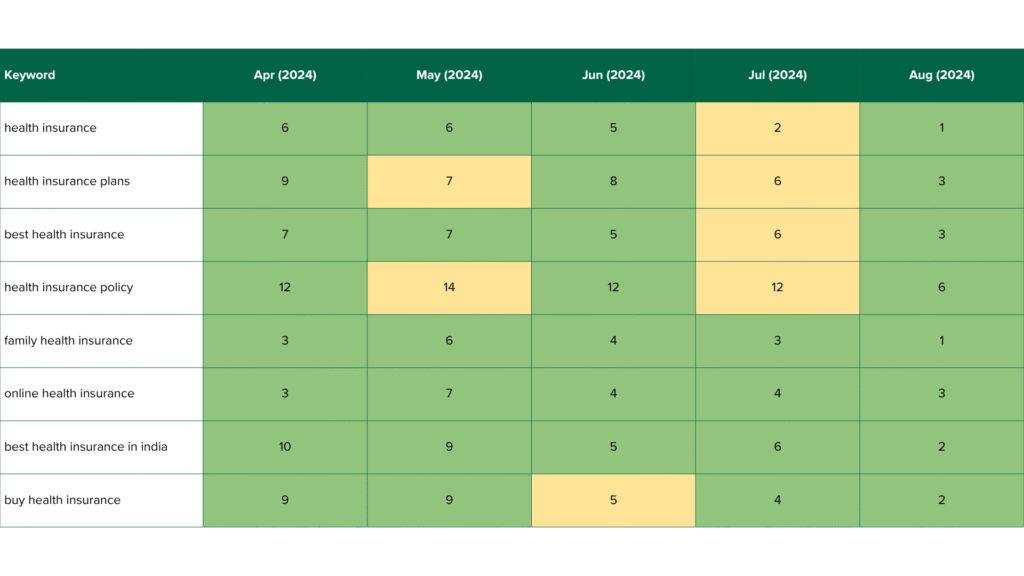1024x576 pixels.
Task: Click the Keyword column header
Action: [x=30, y=75]
